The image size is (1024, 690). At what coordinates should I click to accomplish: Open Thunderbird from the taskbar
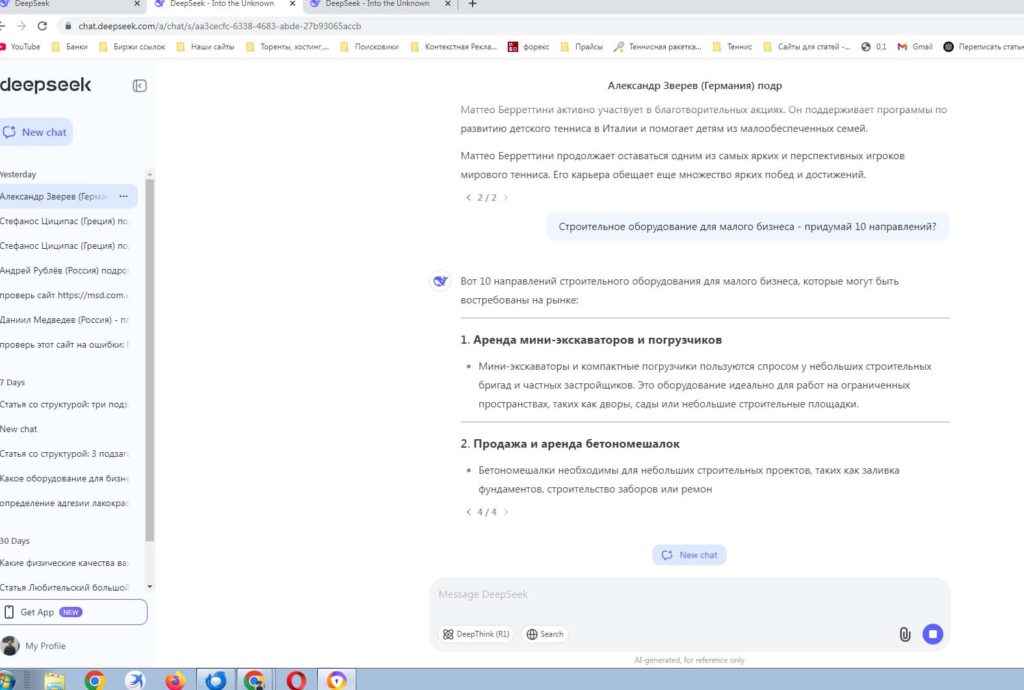(216, 680)
